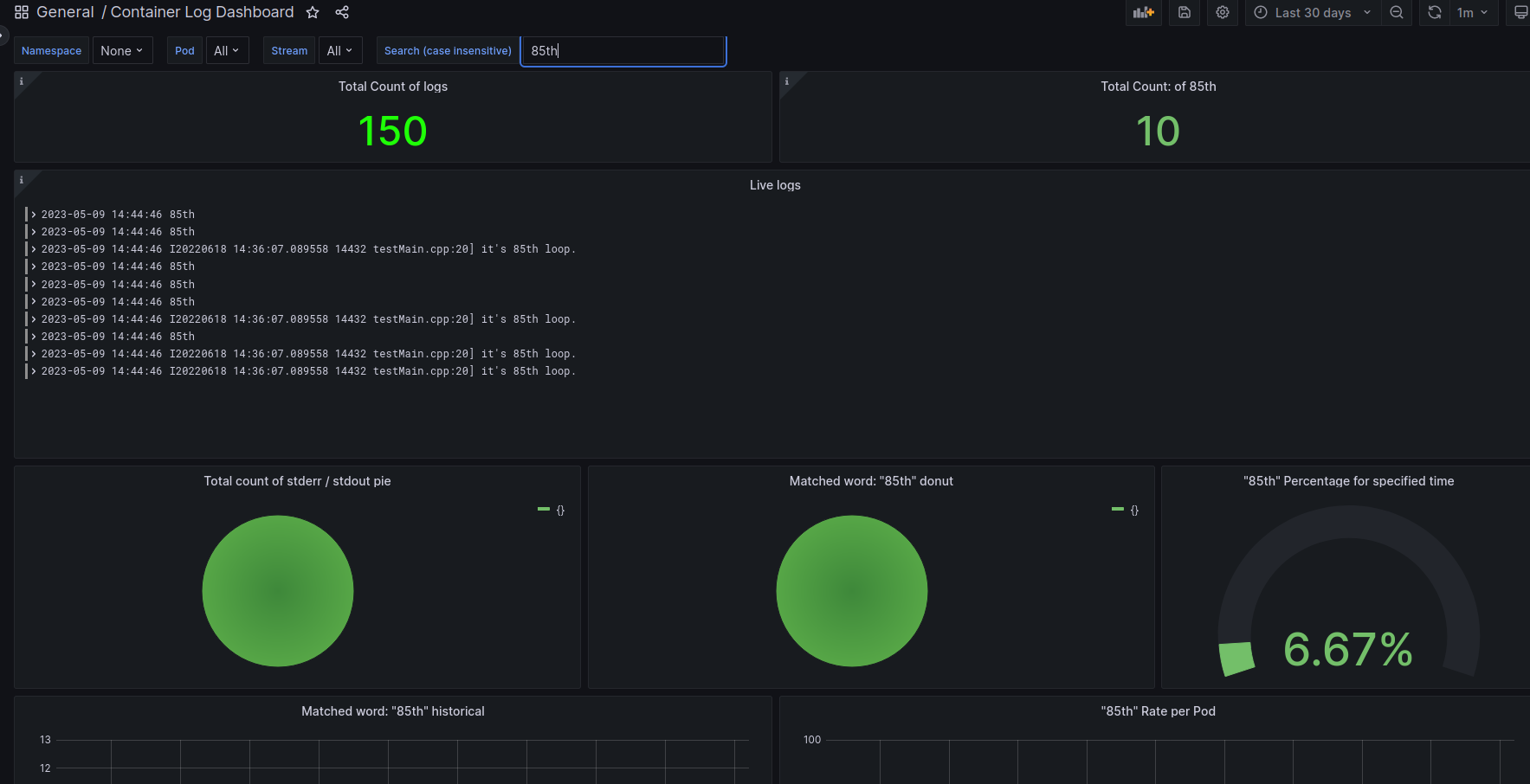This screenshot has width=1530, height=784.
Task: Open the 1m refresh interval dropdown
Action: (x=1474, y=12)
